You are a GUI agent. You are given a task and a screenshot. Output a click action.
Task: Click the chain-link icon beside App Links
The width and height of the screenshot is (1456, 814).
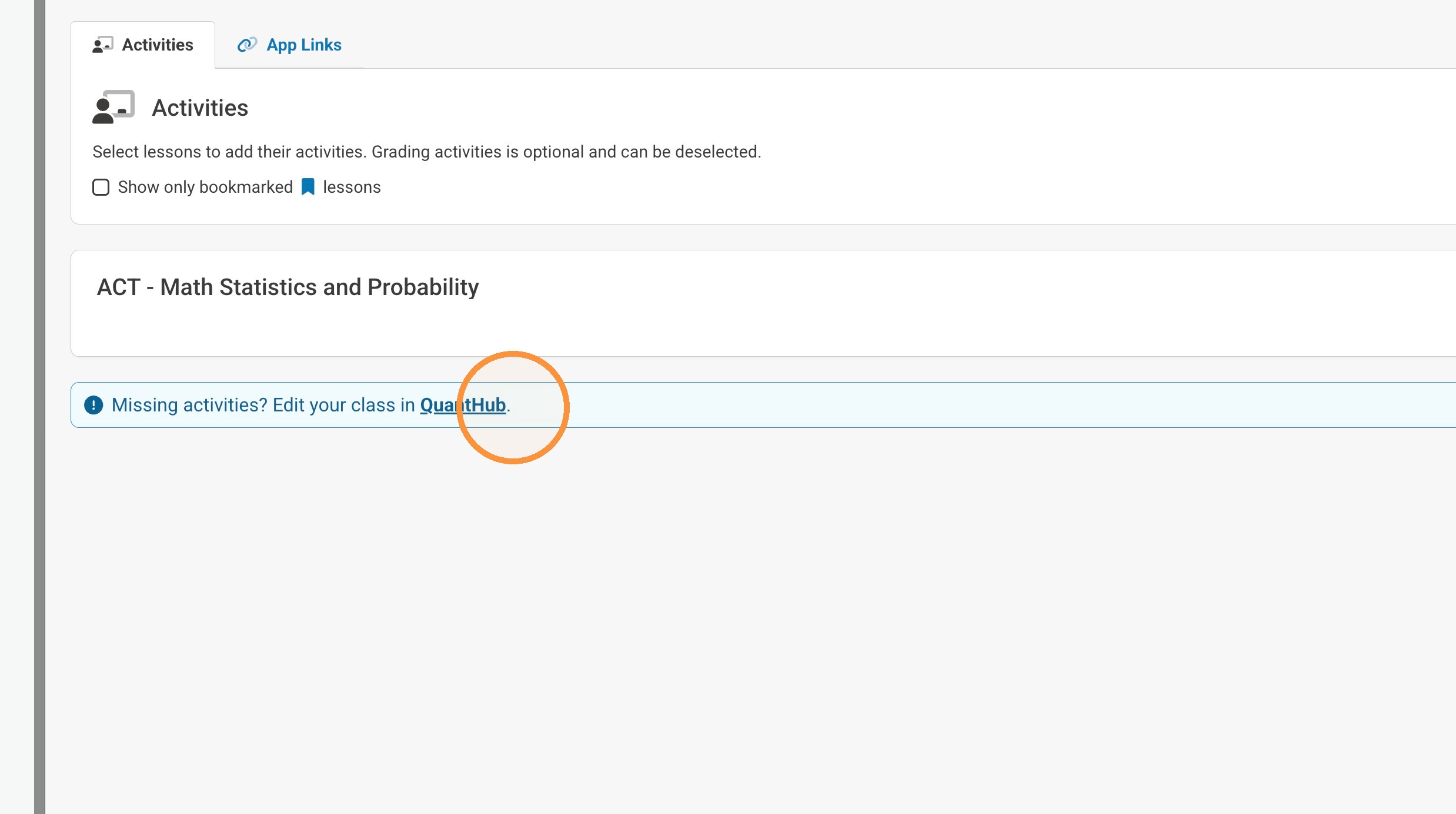point(247,45)
